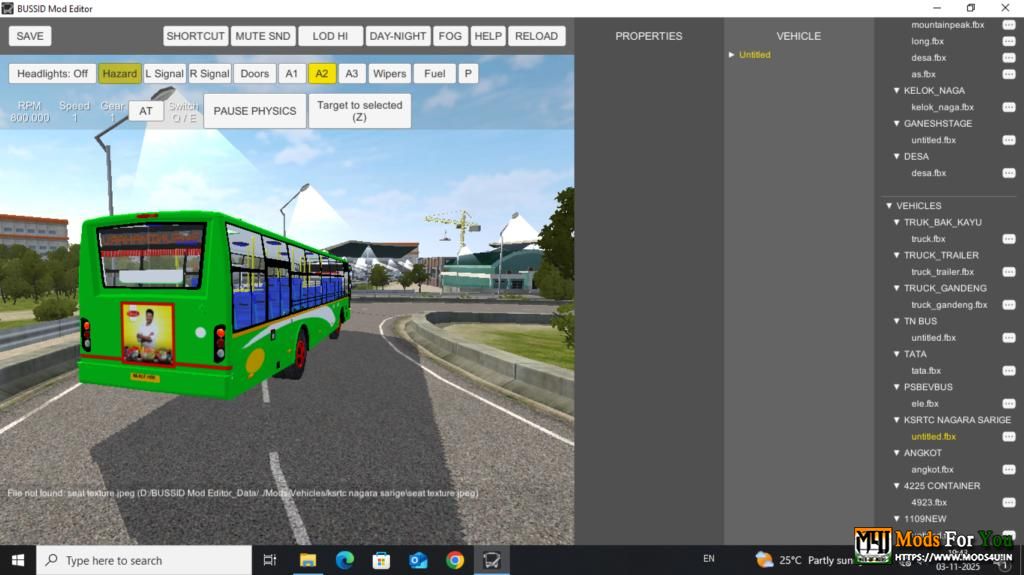Screen dimensions: 1024x575
Task: Collapse the DESA folder
Action: pyautogui.click(x=897, y=156)
